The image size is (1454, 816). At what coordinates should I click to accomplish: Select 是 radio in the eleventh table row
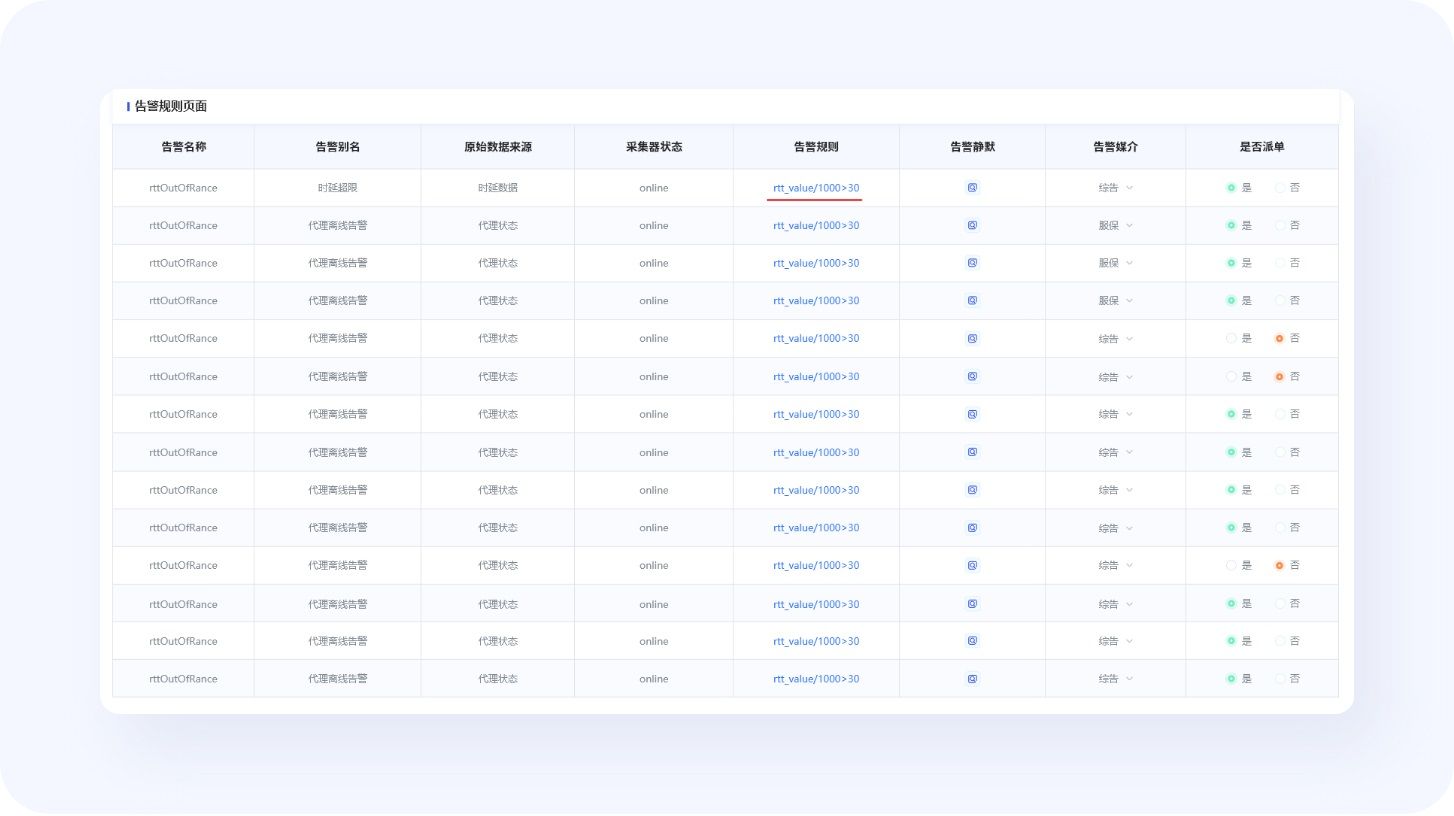point(1232,565)
